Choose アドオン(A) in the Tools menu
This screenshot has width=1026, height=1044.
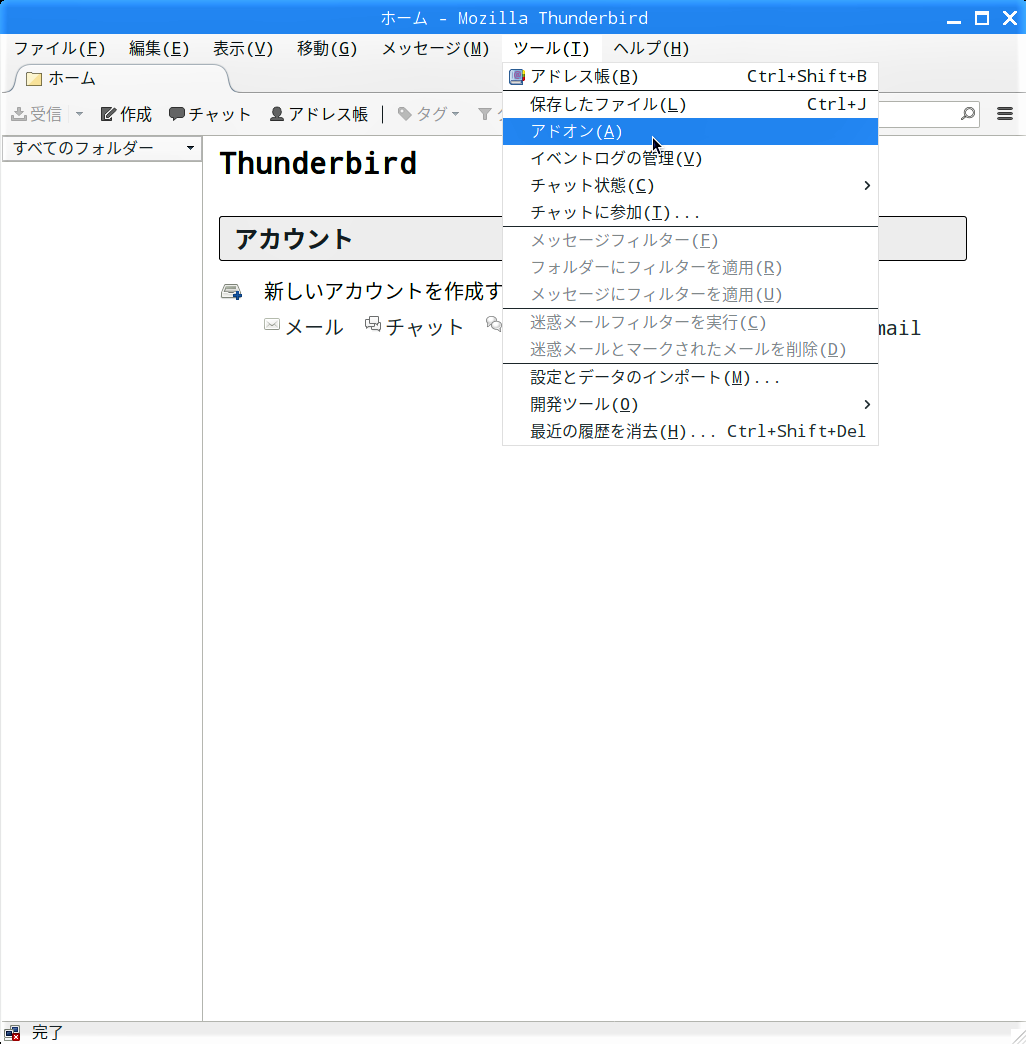coord(690,132)
